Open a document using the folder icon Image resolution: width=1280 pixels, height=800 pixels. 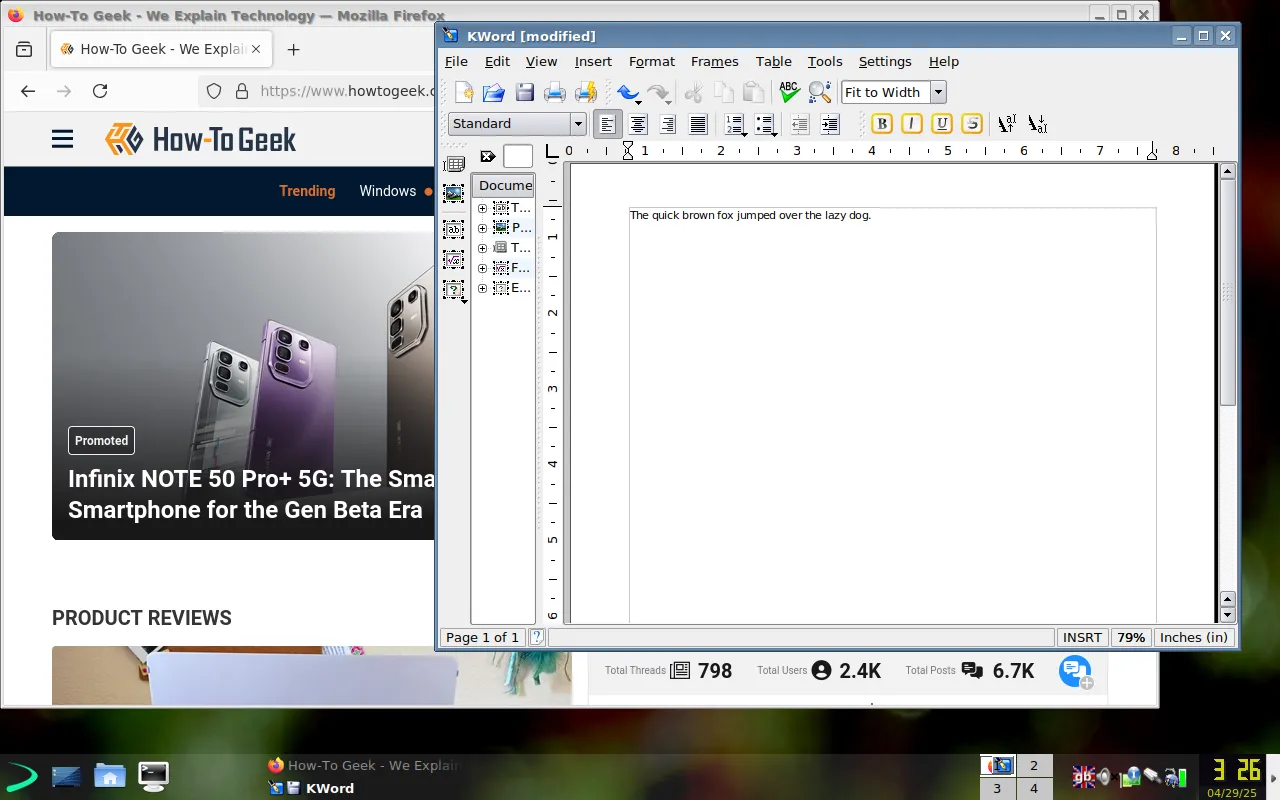[493, 91]
